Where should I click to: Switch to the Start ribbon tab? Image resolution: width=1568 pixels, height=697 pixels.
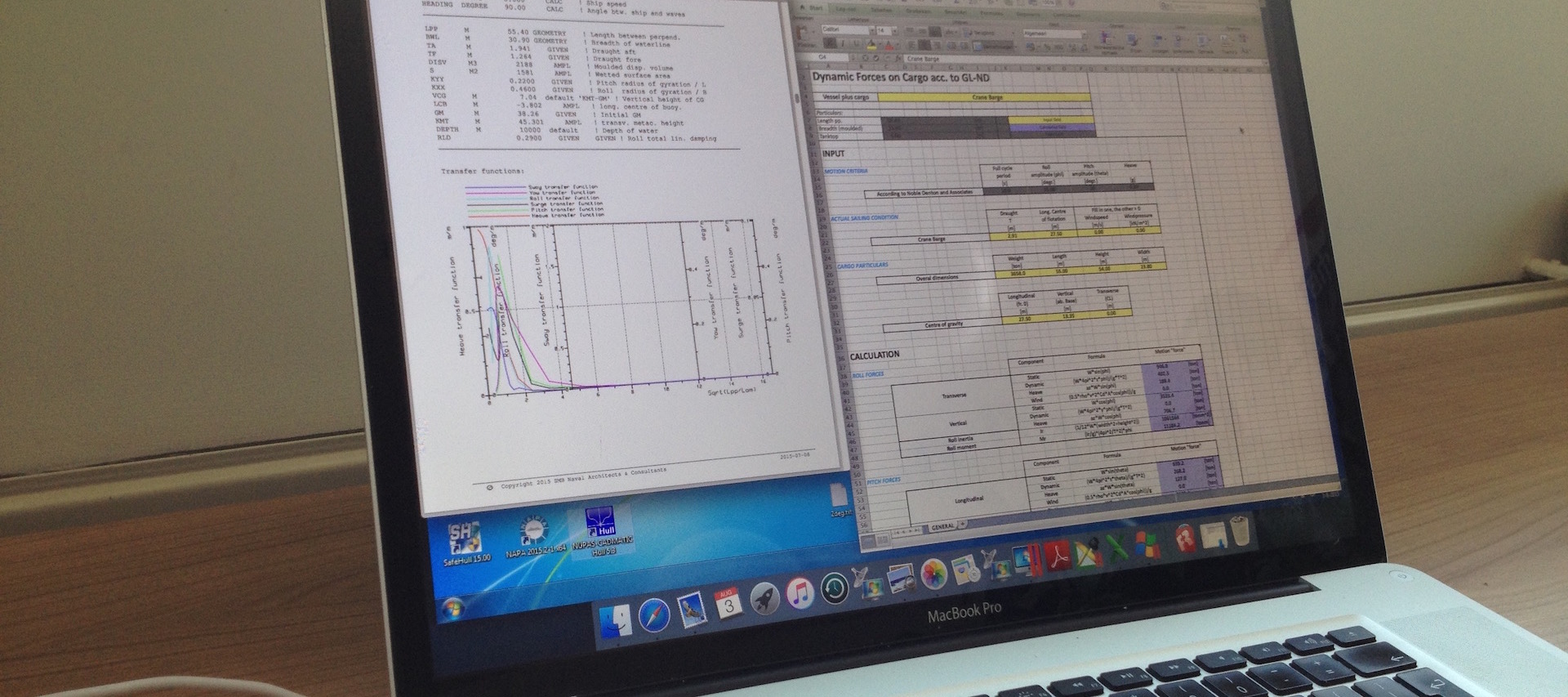814,7
